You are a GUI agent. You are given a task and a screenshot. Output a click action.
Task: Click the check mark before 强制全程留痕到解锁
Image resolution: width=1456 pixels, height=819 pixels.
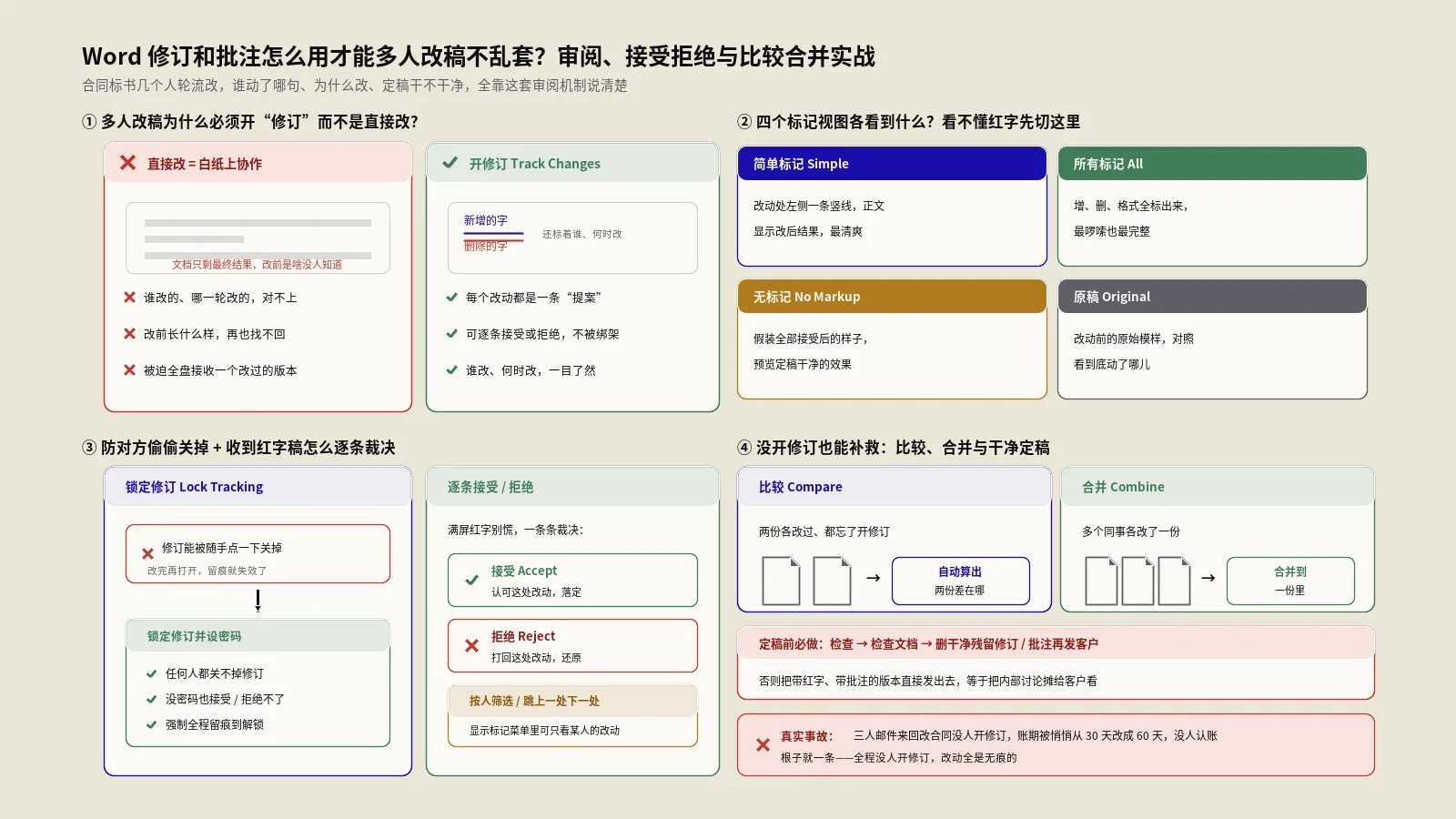pos(151,725)
